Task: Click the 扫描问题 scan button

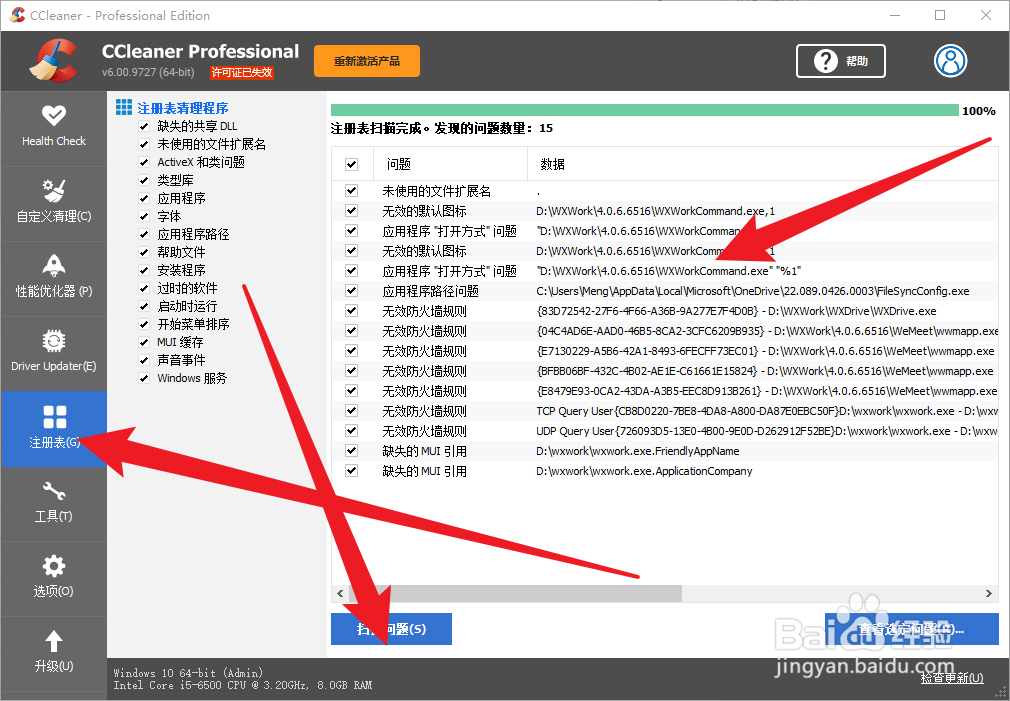Action: click(x=391, y=629)
